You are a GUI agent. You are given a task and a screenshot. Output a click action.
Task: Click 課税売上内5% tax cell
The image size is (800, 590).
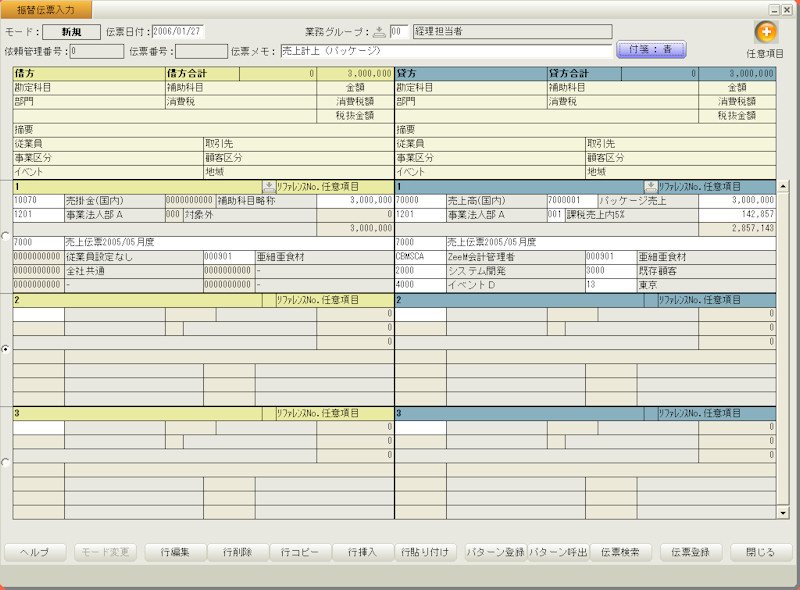click(632, 215)
